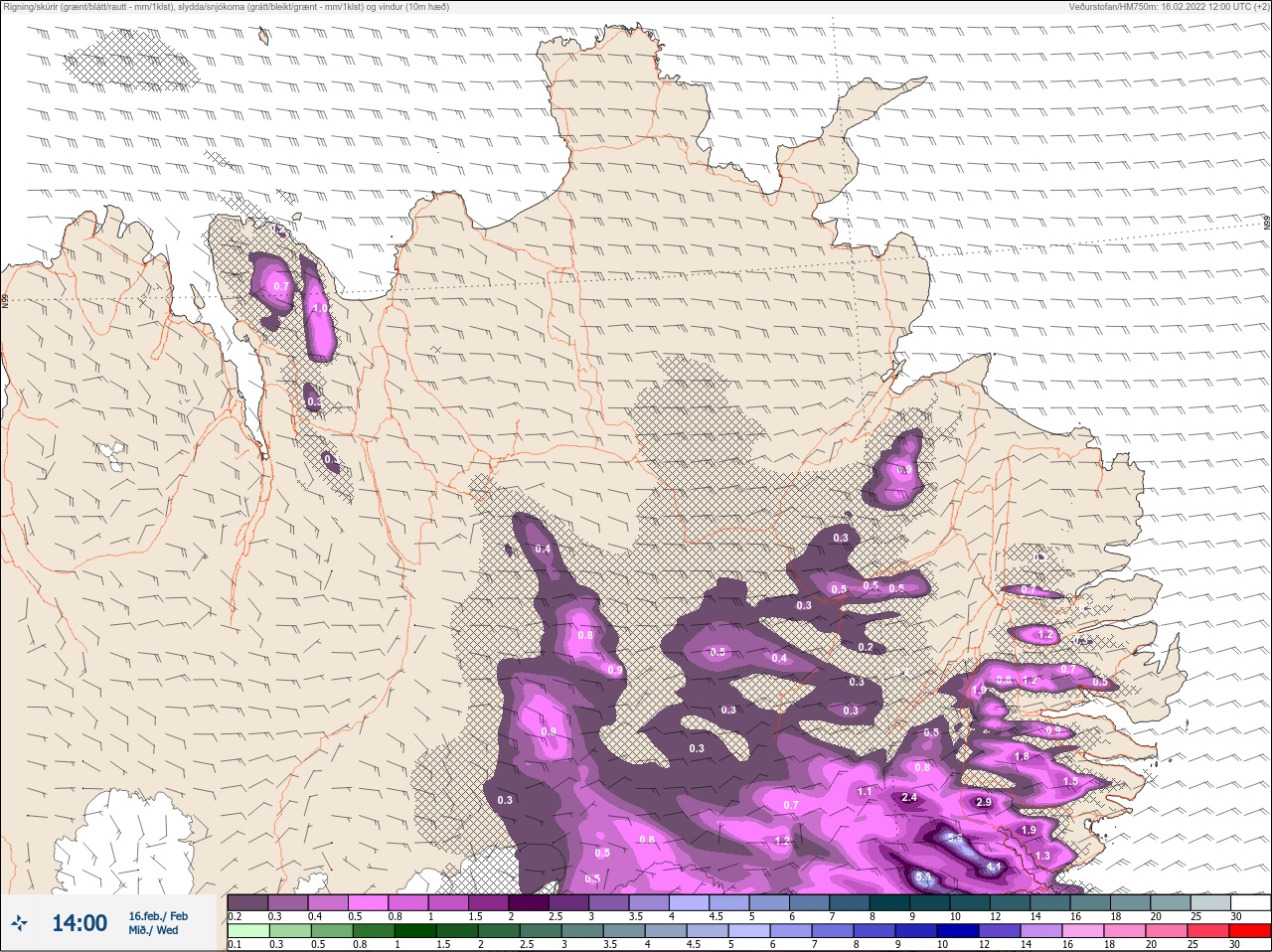1272x952 pixels.
Task: Click the 0.2 precipitation value on the map
Action: click(866, 648)
